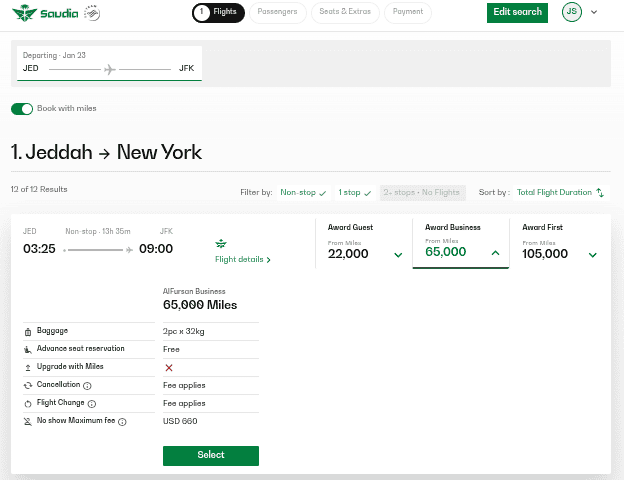Click the Upgrade with Miles icon
The width and height of the screenshot is (624, 480).
(x=28, y=367)
